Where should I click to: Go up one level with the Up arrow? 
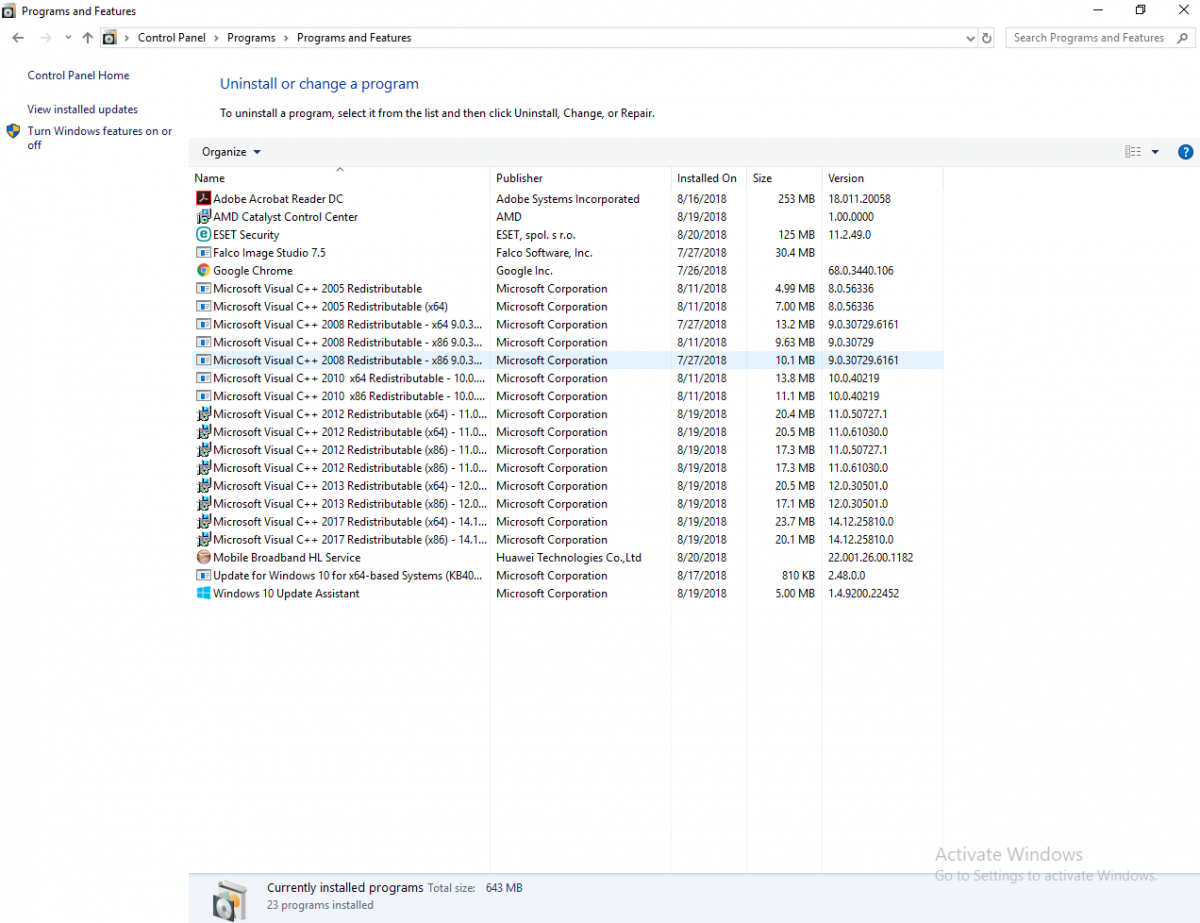click(88, 38)
